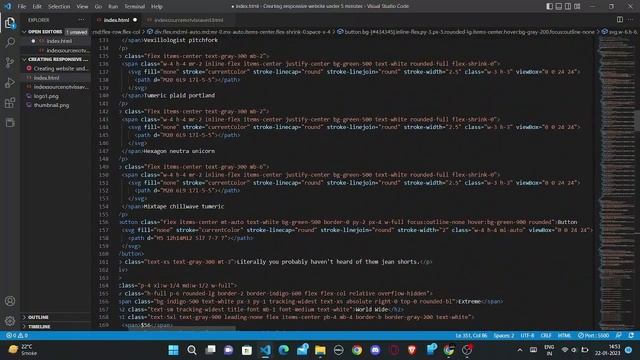Image resolution: width=640 pixels, height=360 pixels.
Task: Click the Customize Layout icon
Action: click(x=577, y=6)
